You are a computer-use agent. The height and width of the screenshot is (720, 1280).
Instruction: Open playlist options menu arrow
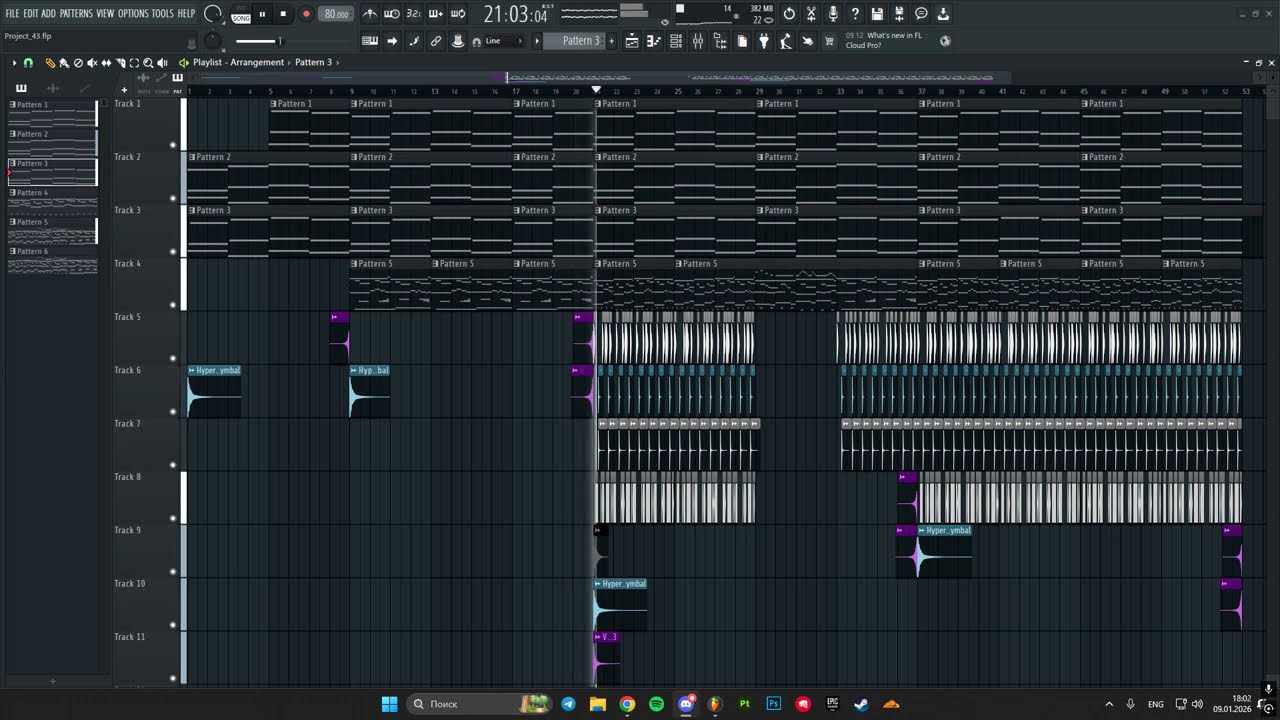(15, 62)
